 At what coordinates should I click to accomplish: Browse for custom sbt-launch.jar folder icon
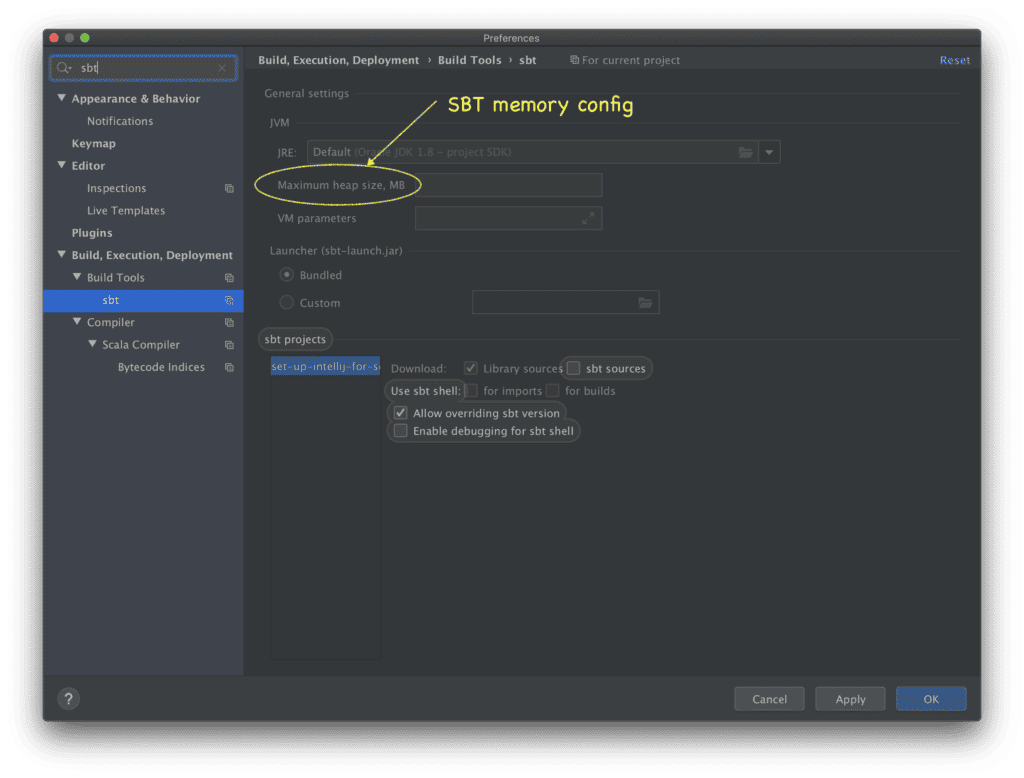pos(645,302)
